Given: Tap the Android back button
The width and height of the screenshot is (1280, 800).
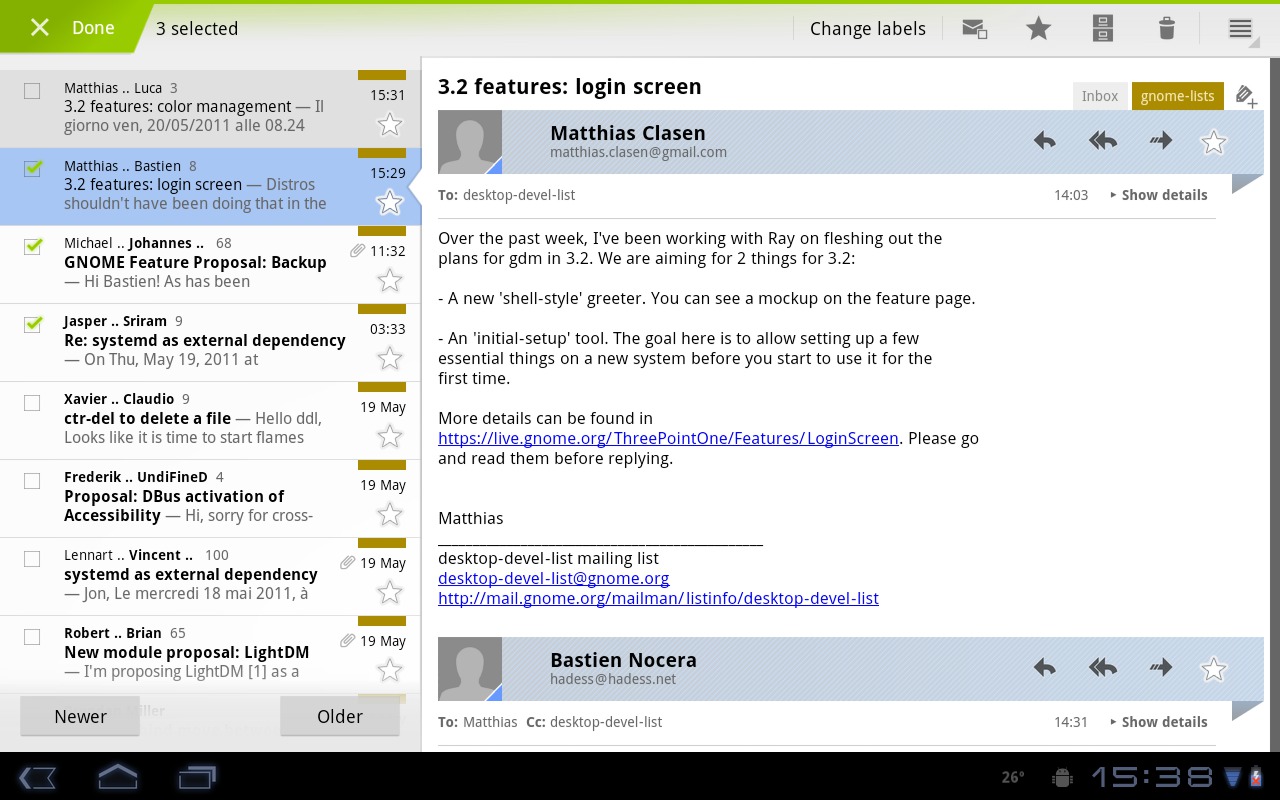Looking at the screenshot, I should [x=37, y=777].
